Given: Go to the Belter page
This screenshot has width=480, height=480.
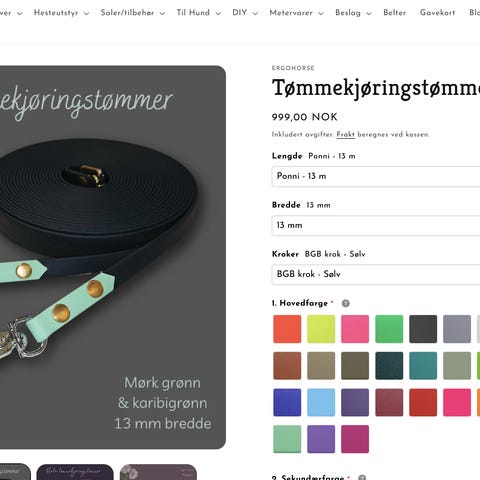Looking at the screenshot, I should coord(395,13).
